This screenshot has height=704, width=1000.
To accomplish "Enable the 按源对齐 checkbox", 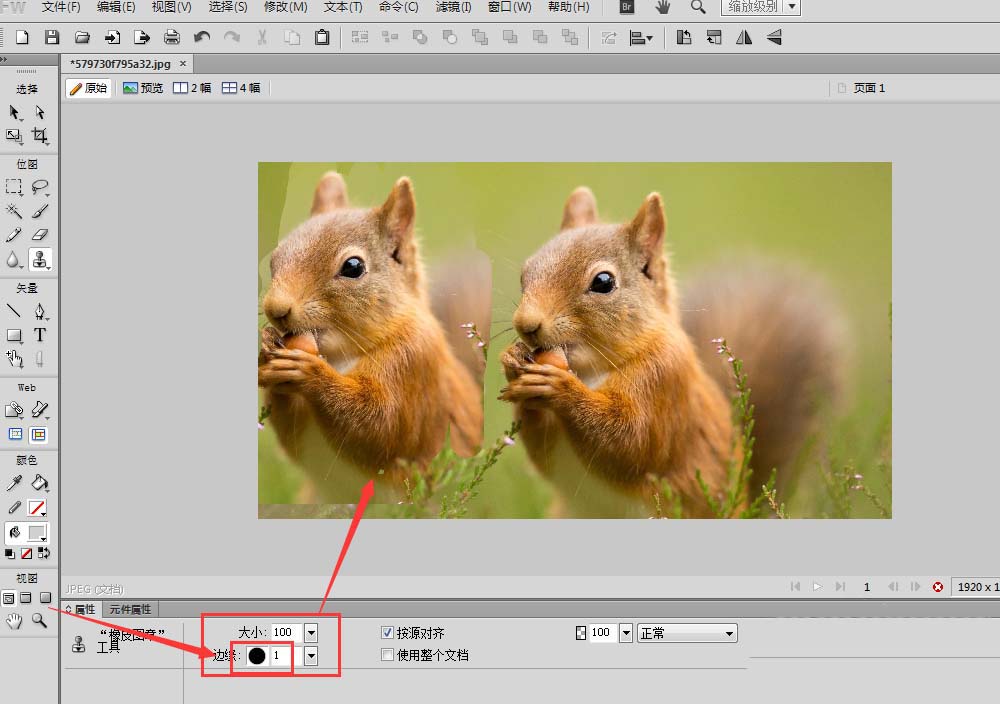I will point(388,633).
